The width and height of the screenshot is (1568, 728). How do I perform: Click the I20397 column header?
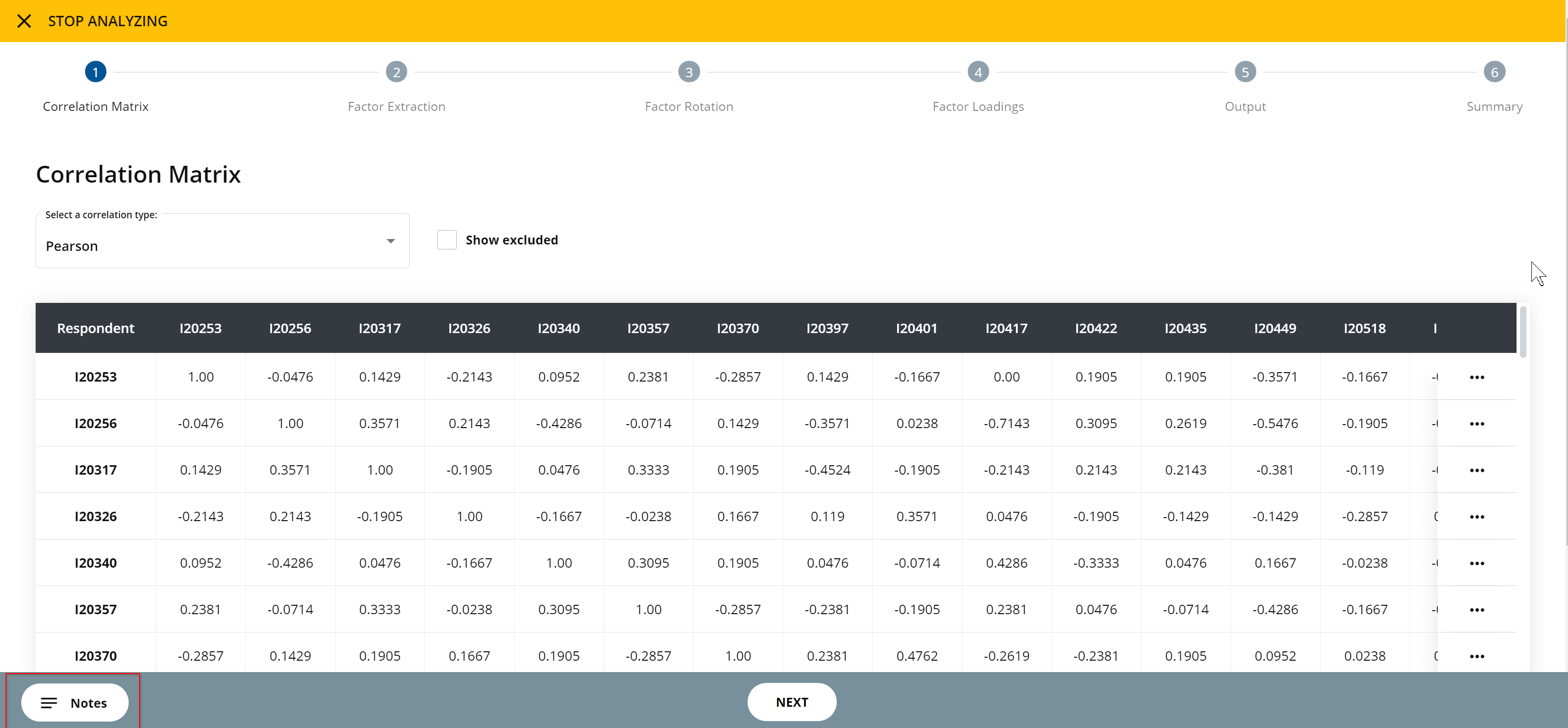pos(827,328)
